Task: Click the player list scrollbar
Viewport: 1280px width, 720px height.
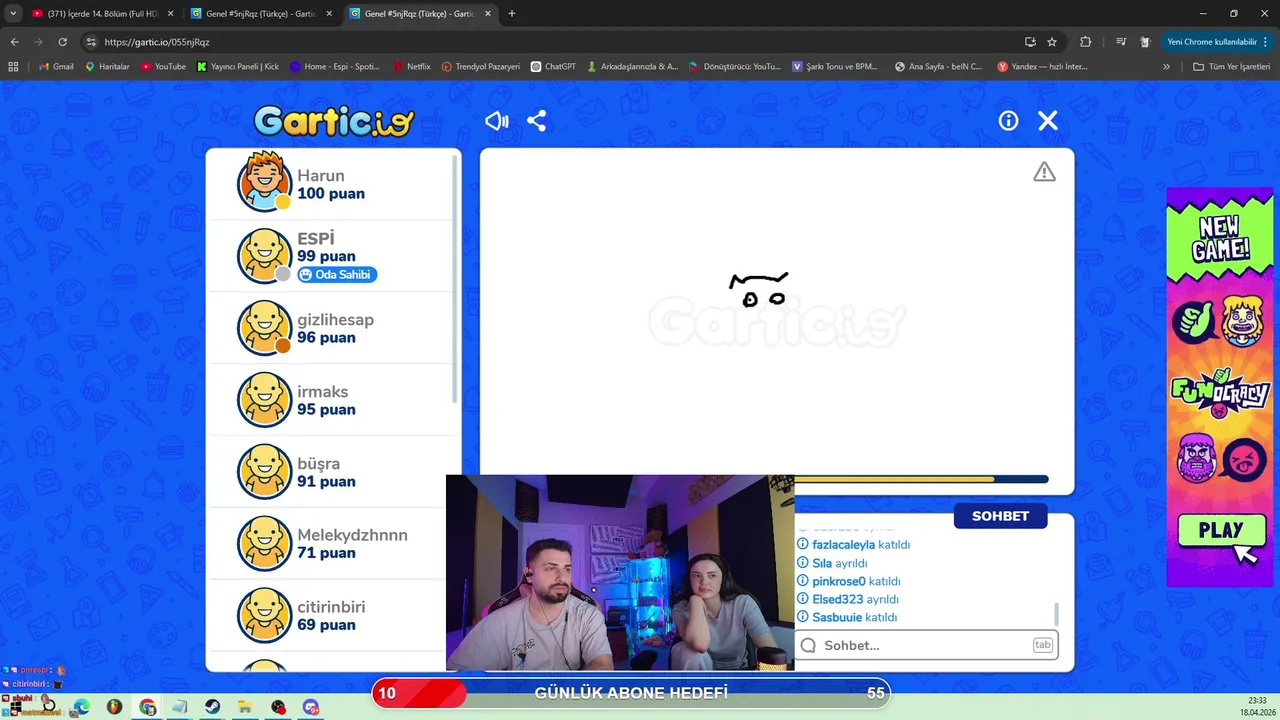Action: coord(455,280)
